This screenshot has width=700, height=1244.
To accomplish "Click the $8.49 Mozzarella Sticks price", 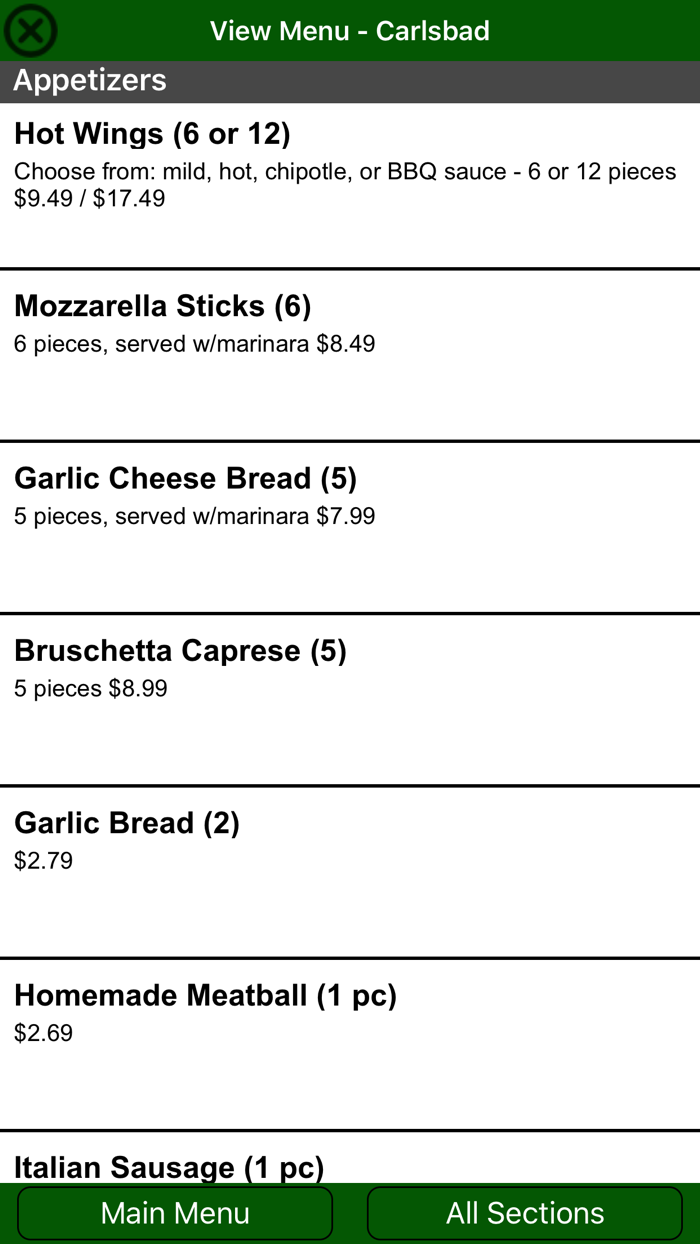I will 345,343.
